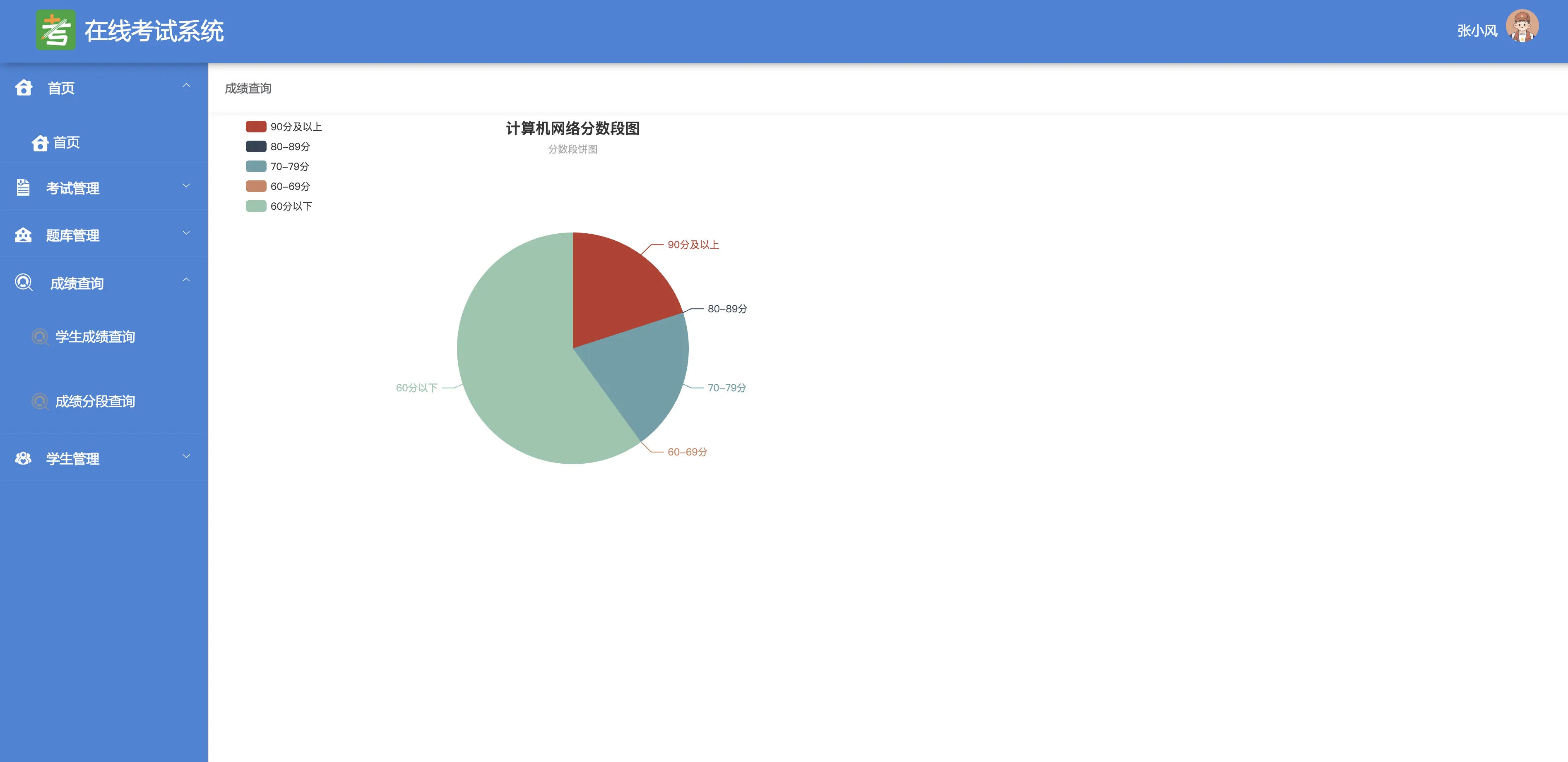
Task: Expand 考试管理 using its arrow
Action: pyautogui.click(x=186, y=185)
